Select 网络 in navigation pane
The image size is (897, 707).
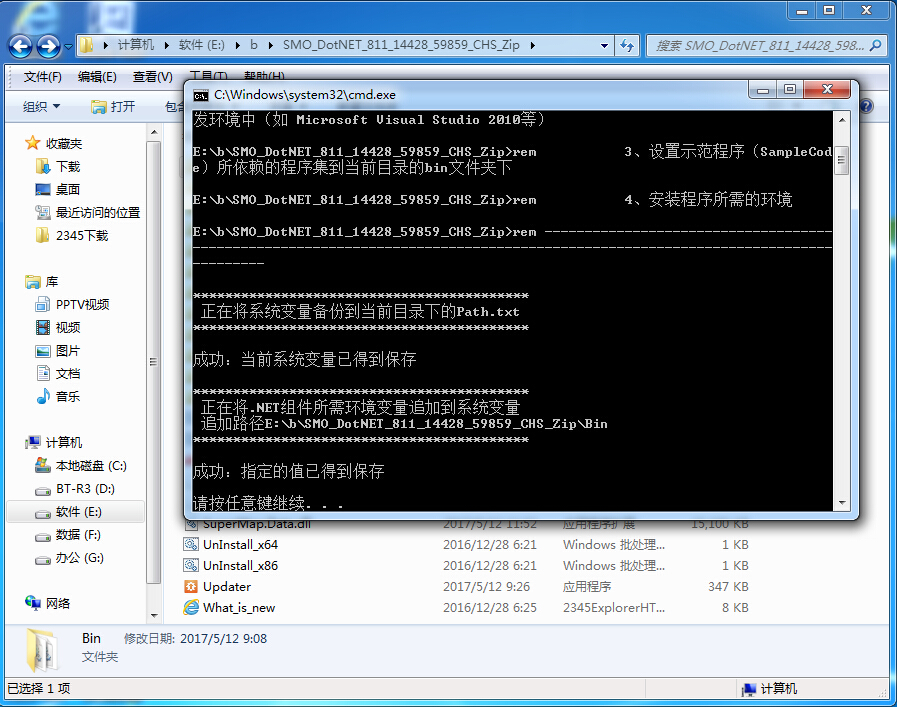[x=47, y=603]
